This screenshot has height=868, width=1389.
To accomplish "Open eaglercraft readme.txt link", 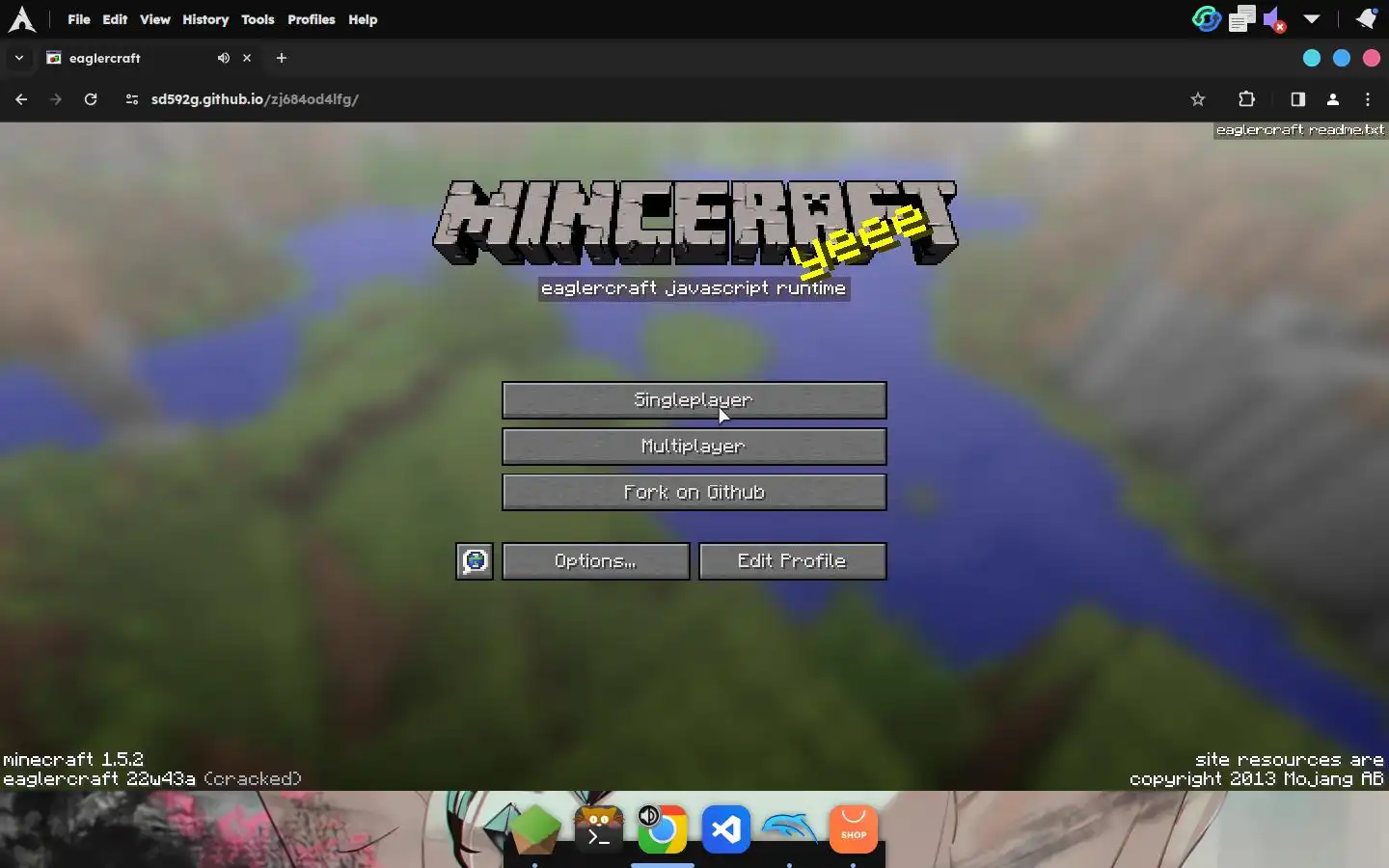I will click(1300, 130).
